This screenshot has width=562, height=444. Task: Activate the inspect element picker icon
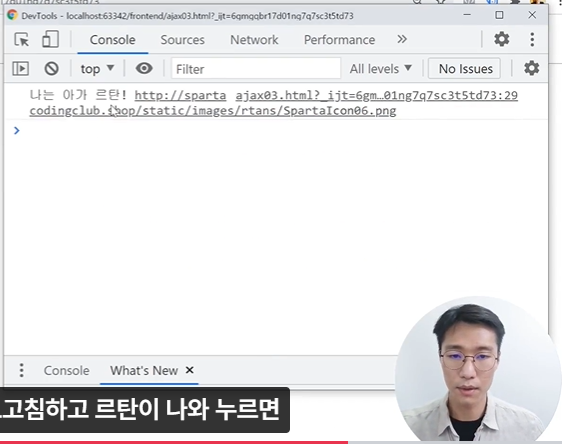(x=22, y=39)
